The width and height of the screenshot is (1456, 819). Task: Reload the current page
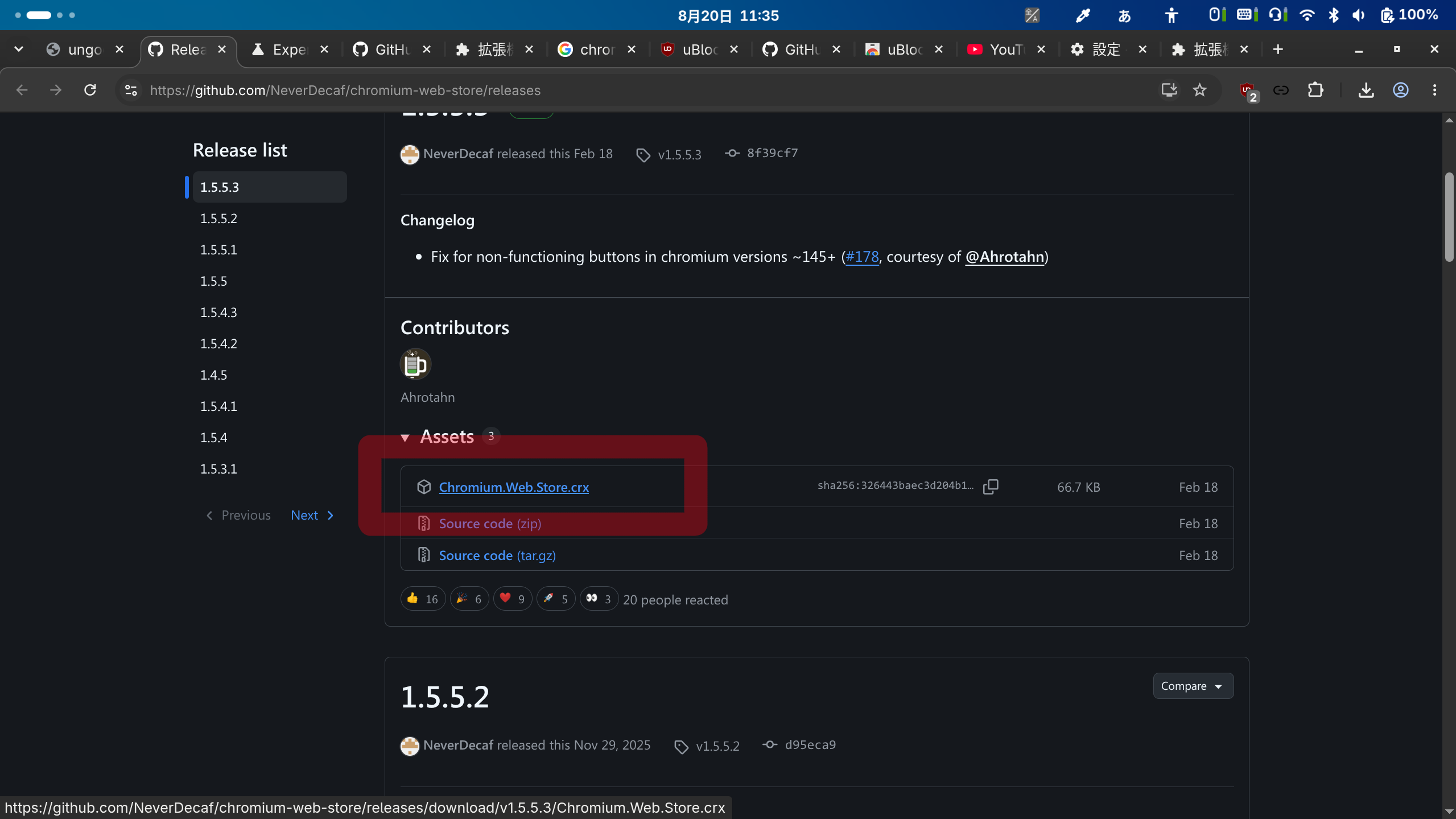90,90
